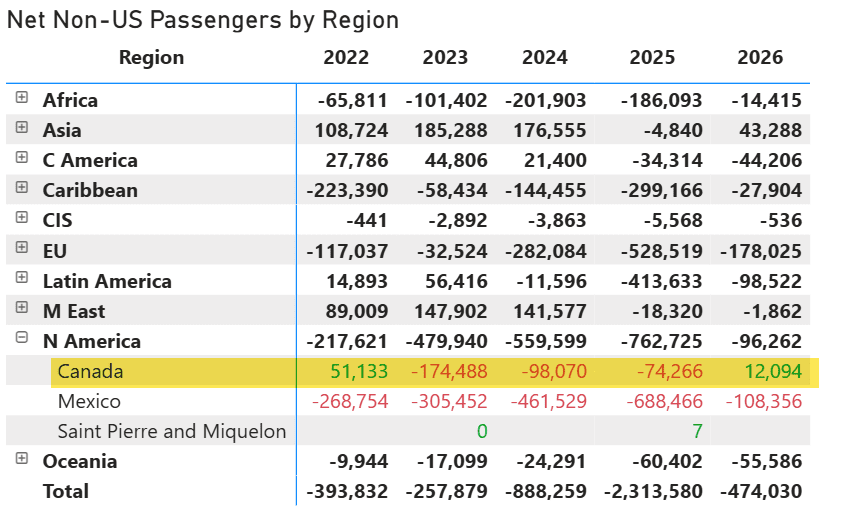This screenshot has height=522, width=844.
Task: Click the 2024 column header
Action: [x=544, y=58]
